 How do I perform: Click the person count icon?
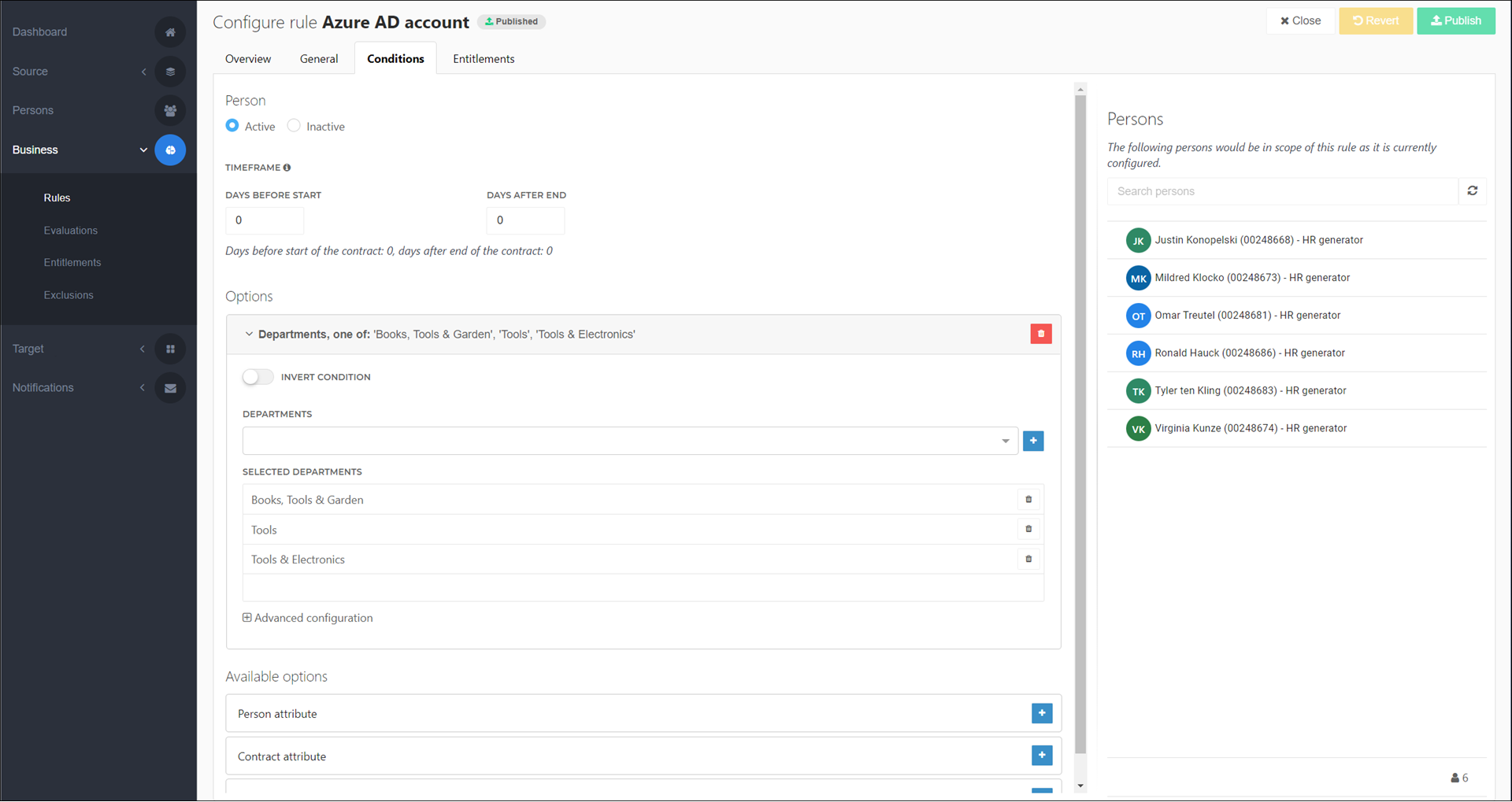click(1455, 778)
